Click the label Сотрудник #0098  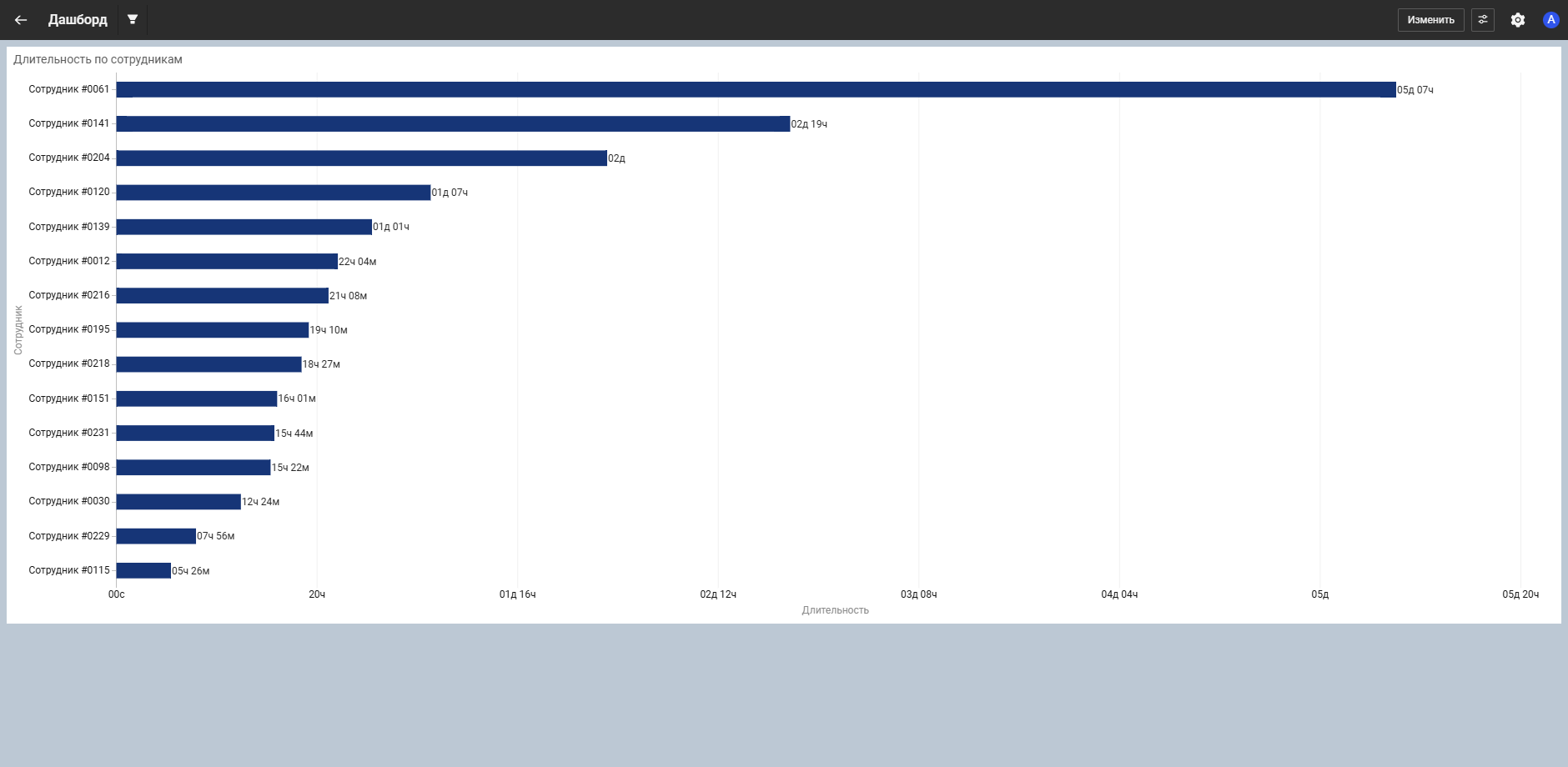pos(69,467)
